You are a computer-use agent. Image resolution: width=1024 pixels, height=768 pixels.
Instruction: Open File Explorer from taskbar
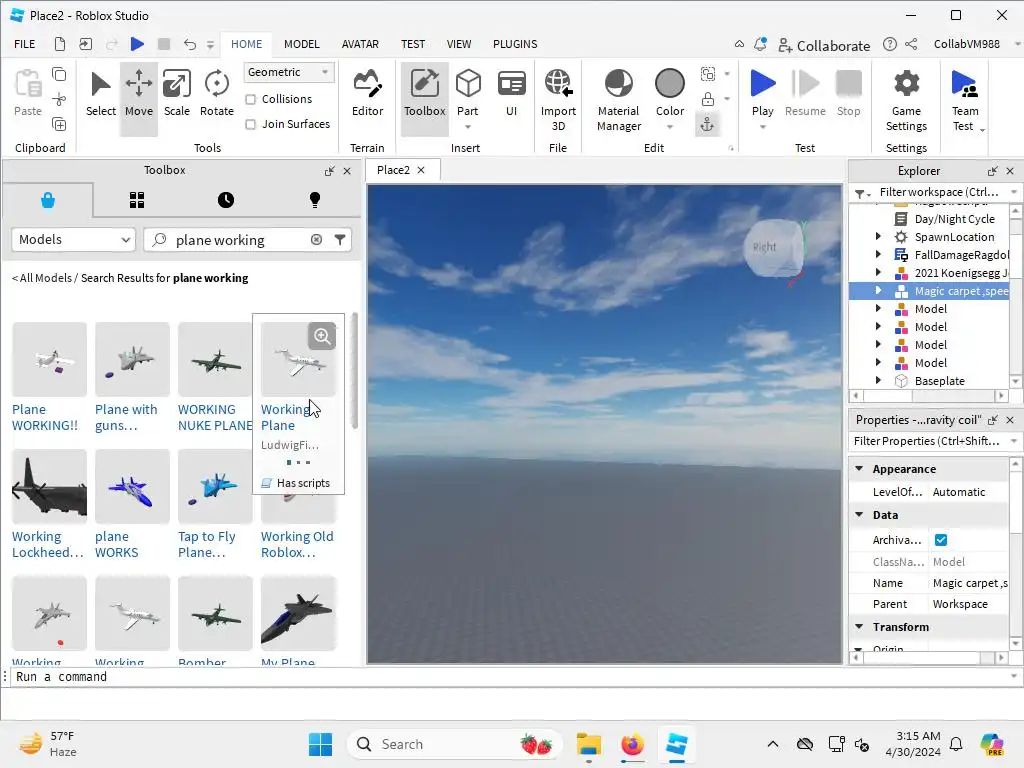588,744
